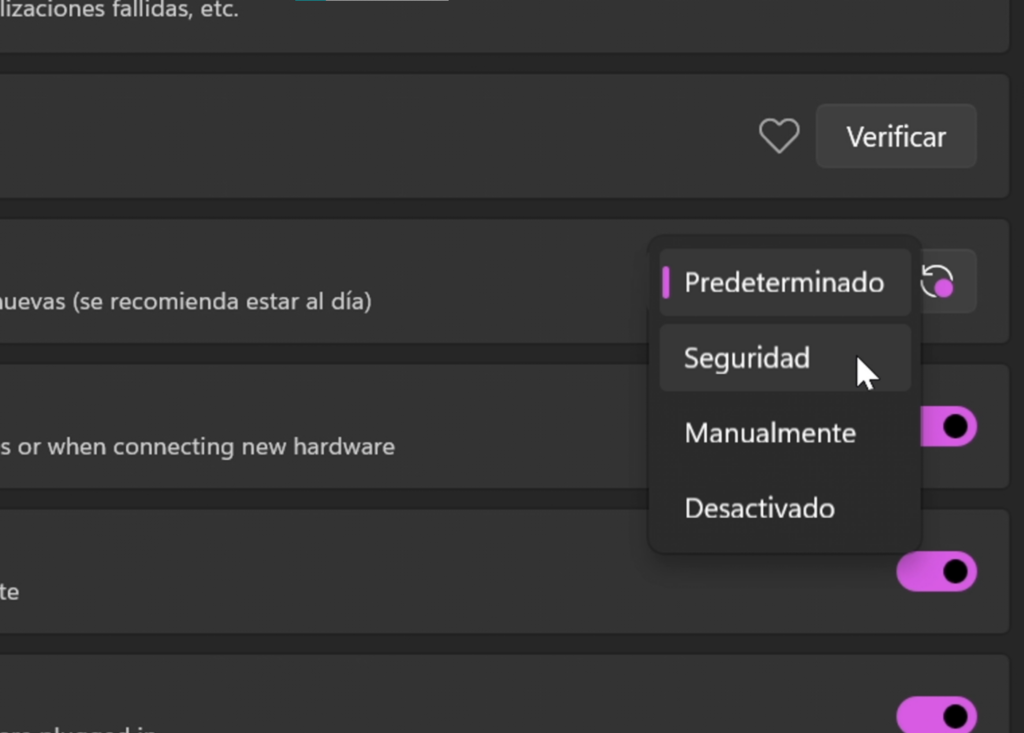The height and width of the screenshot is (733, 1024).
Task: Click the heart favorite icon
Action: pyautogui.click(x=779, y=135)
